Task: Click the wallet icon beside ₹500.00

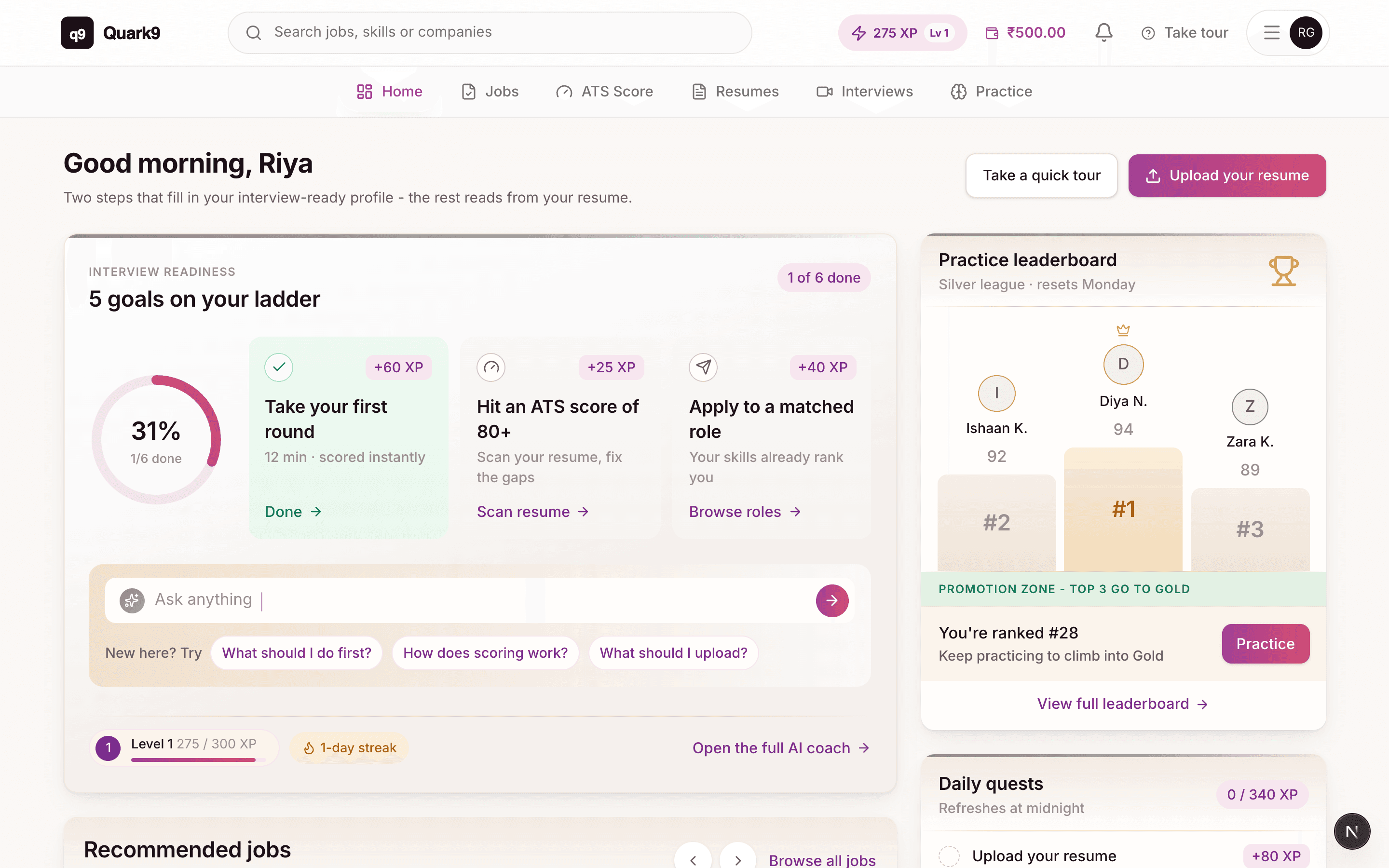Action: point(992,33)
